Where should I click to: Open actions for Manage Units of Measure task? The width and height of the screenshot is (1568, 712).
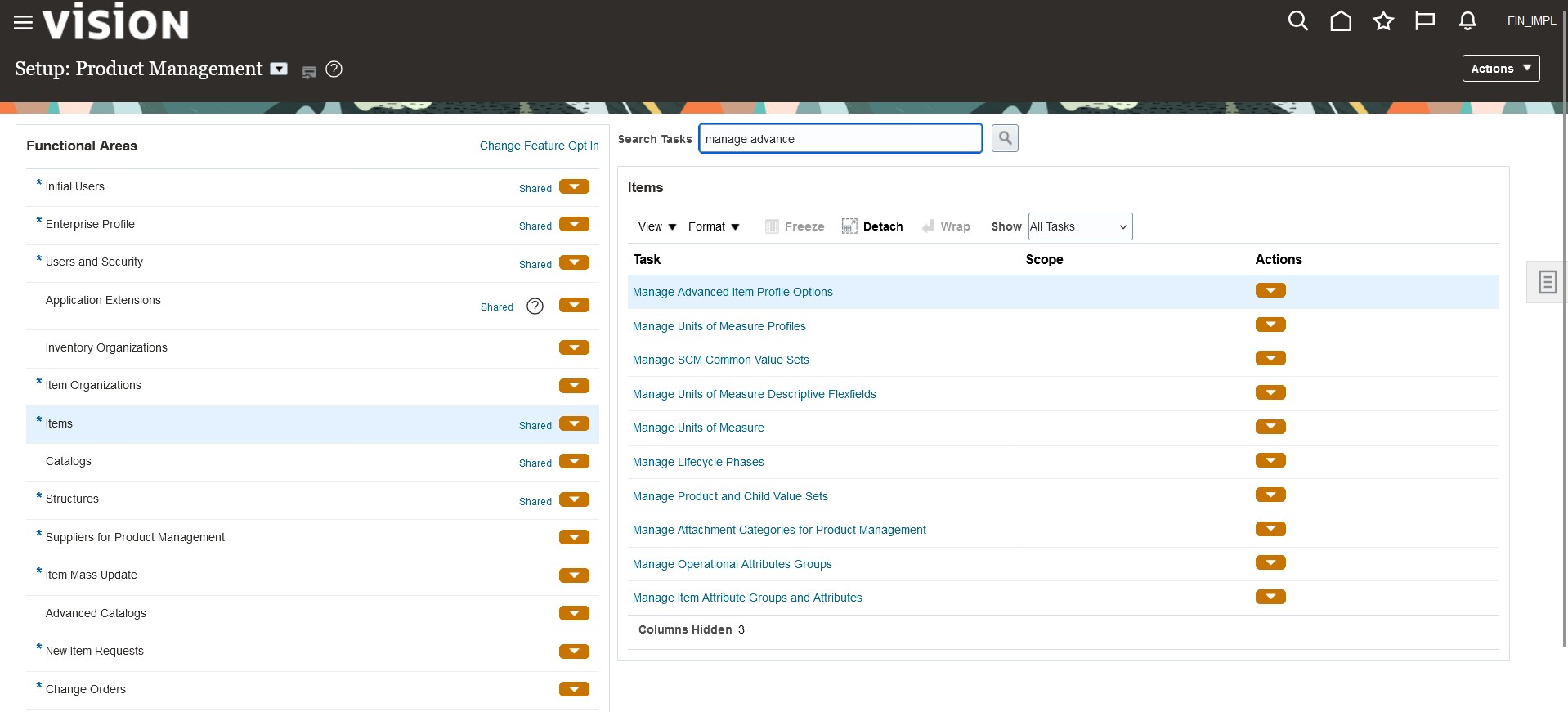click(x=1270, y=427)
